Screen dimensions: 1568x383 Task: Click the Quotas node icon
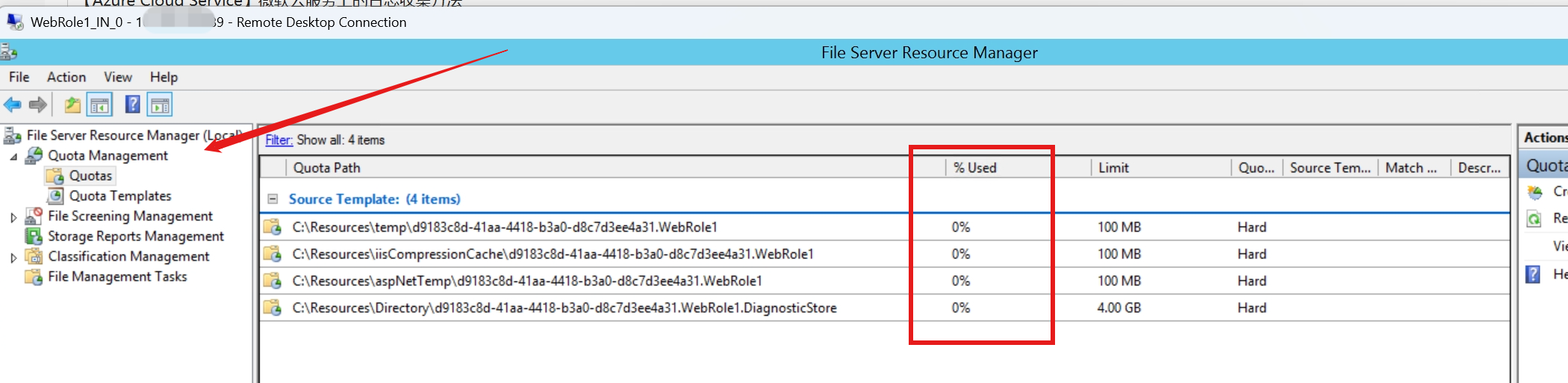tap(55, 176)
